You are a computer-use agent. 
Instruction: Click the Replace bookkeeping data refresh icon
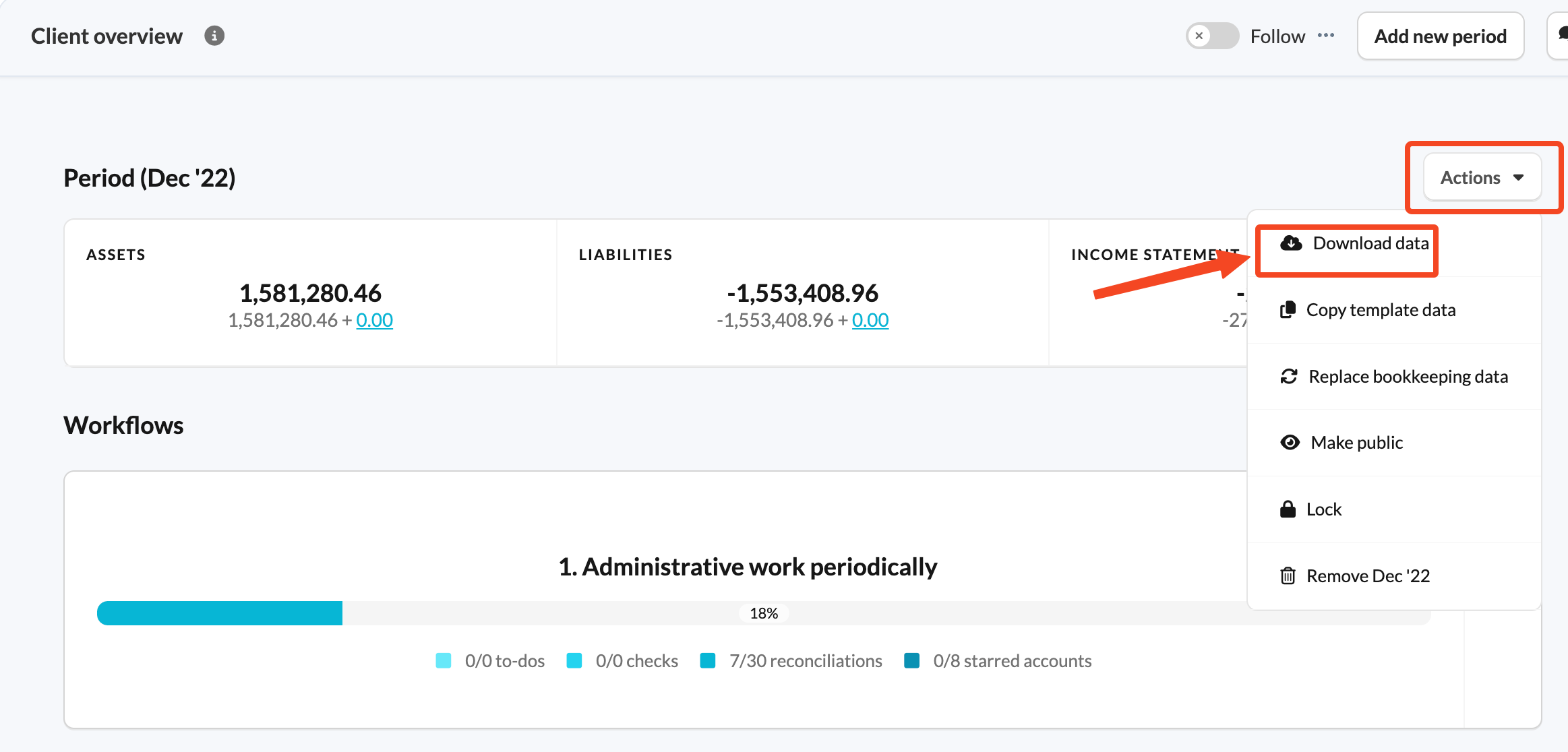click(x=1289, y=377)
